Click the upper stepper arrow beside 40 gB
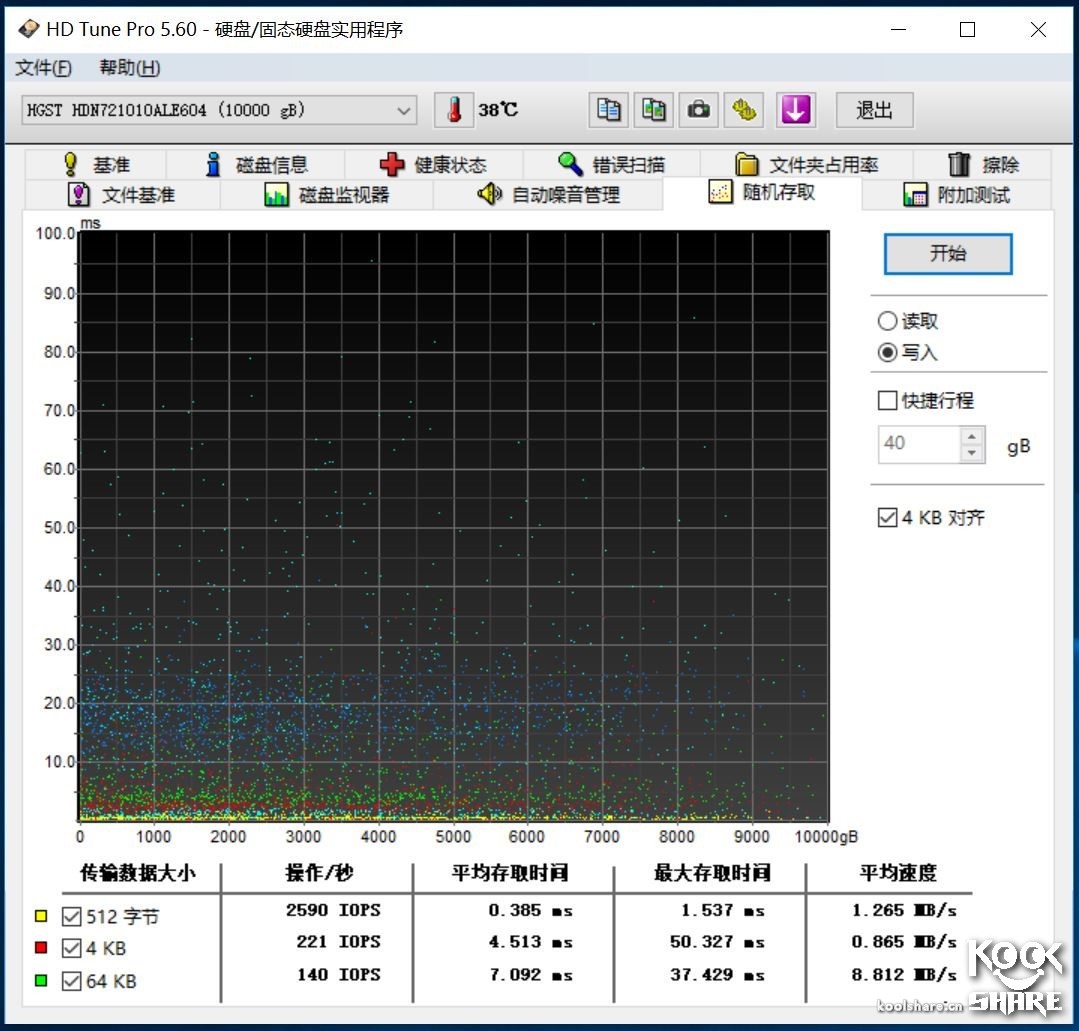Screen dimensions: 1079x1031 click(x=972, y=437)
